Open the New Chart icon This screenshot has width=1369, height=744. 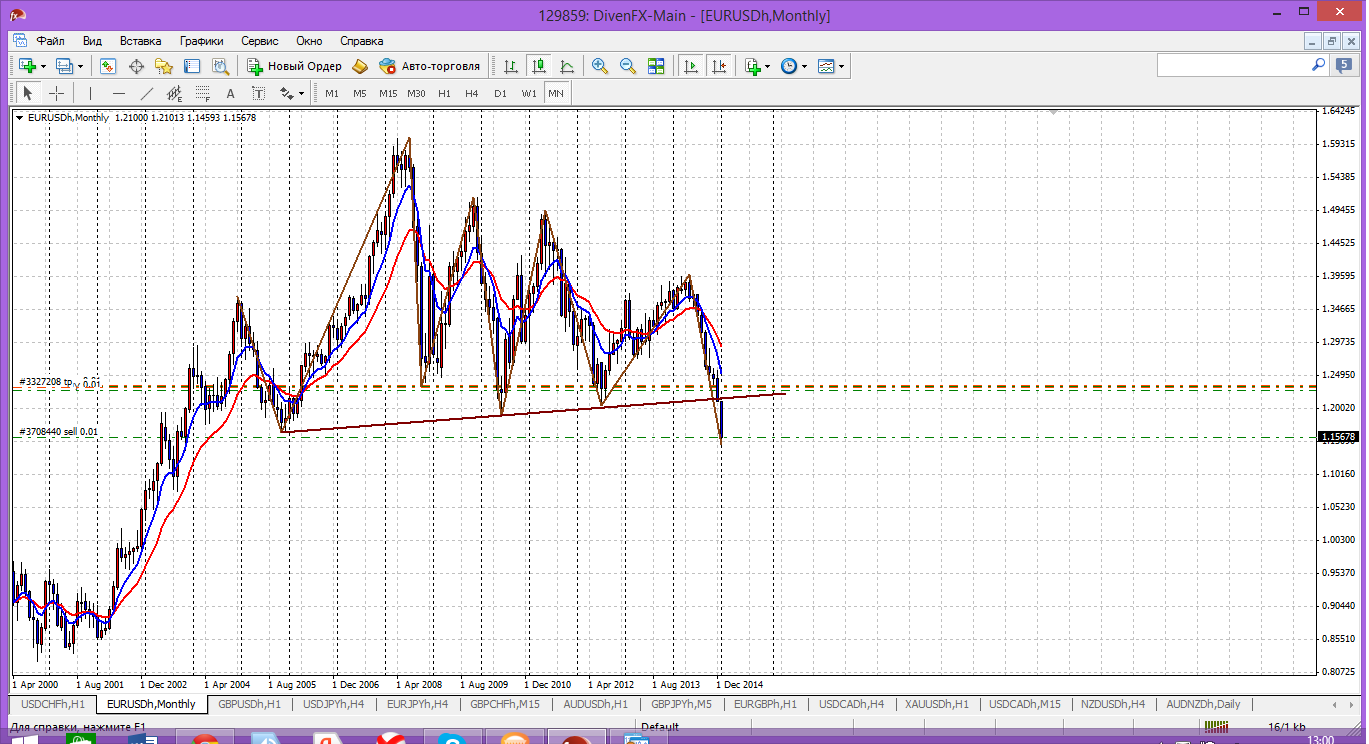[x=27, y=66]
